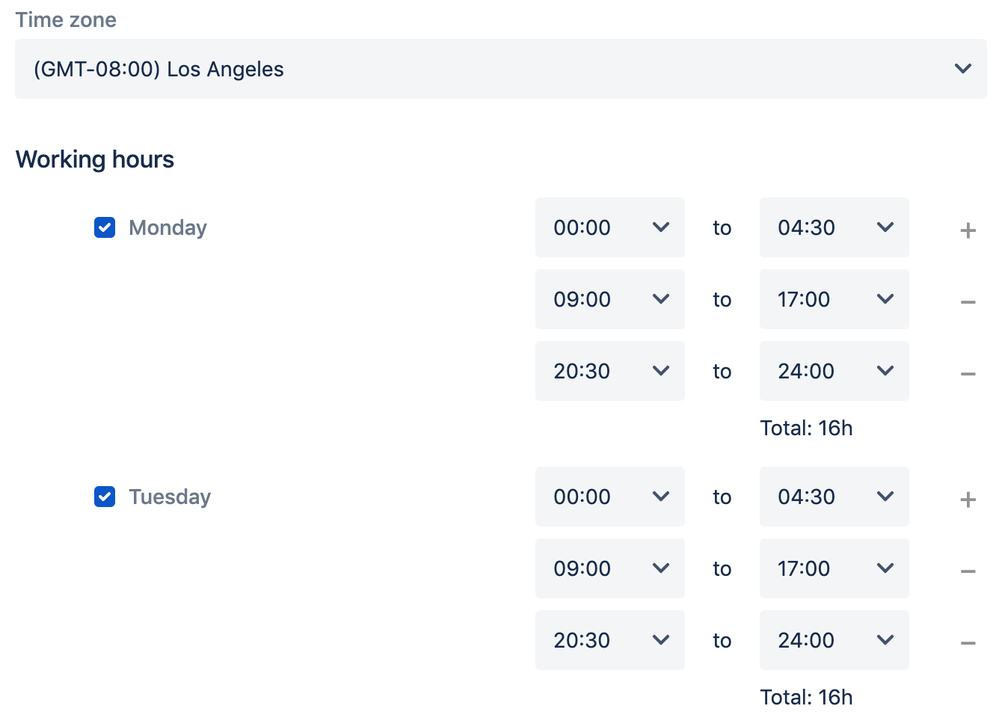This screenshot has height=718, width=999.
Task: Open Tuesday's 17:00 end time dropdown
Action: point(834,569)
